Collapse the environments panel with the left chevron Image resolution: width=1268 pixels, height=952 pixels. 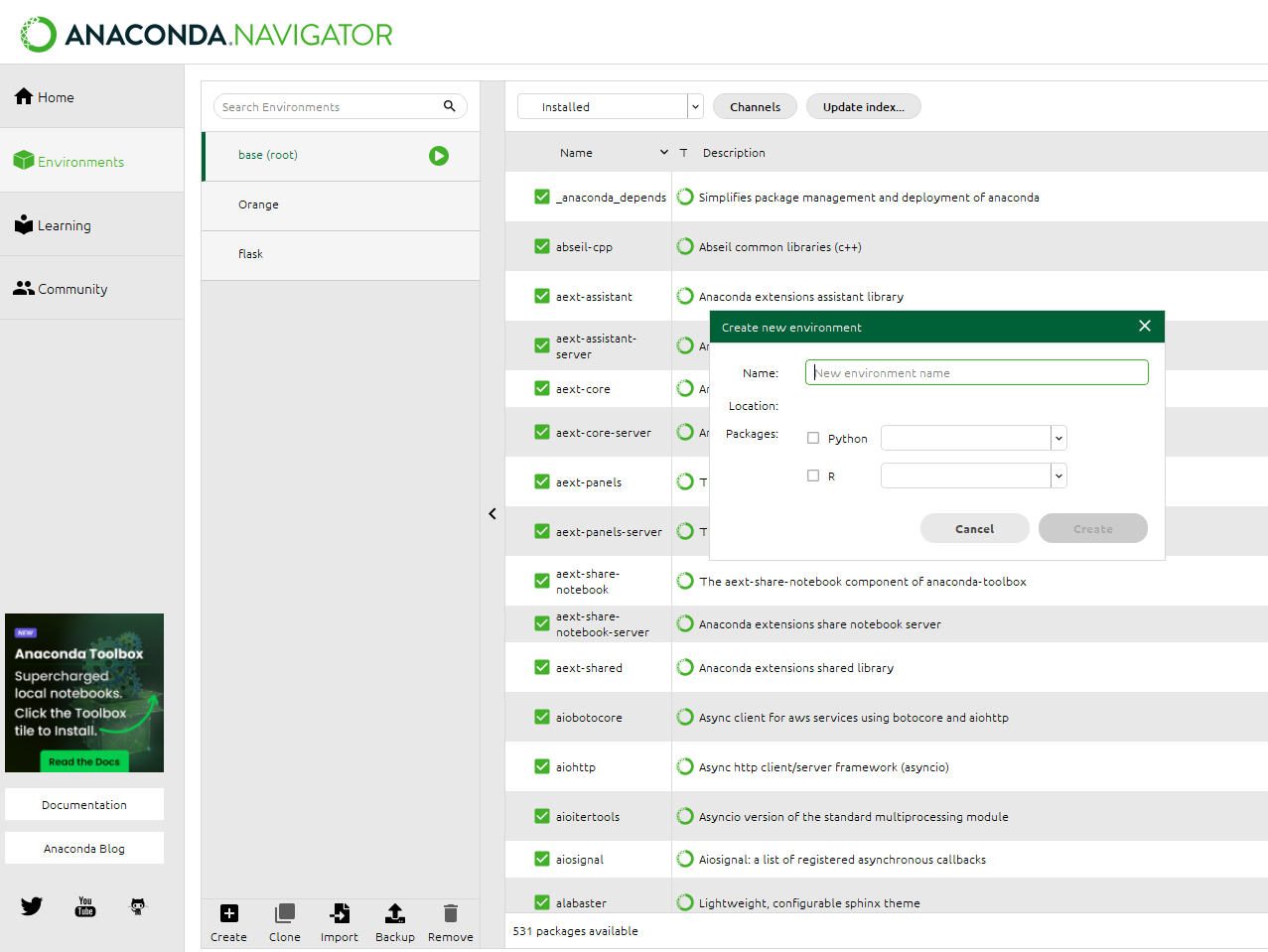point(493,513)
